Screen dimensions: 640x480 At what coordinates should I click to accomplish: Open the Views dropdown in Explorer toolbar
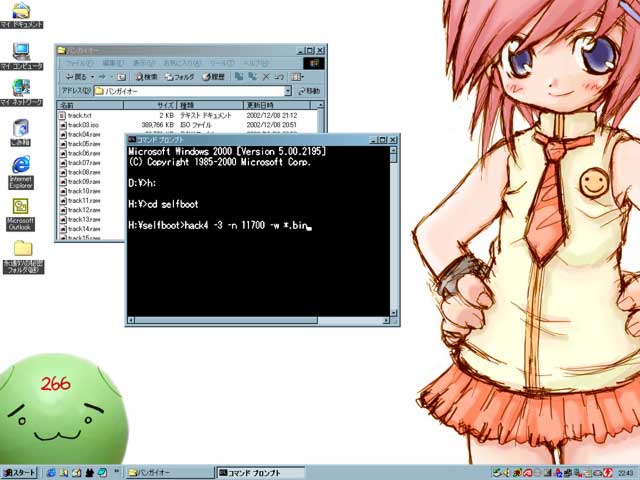point(297,76)
